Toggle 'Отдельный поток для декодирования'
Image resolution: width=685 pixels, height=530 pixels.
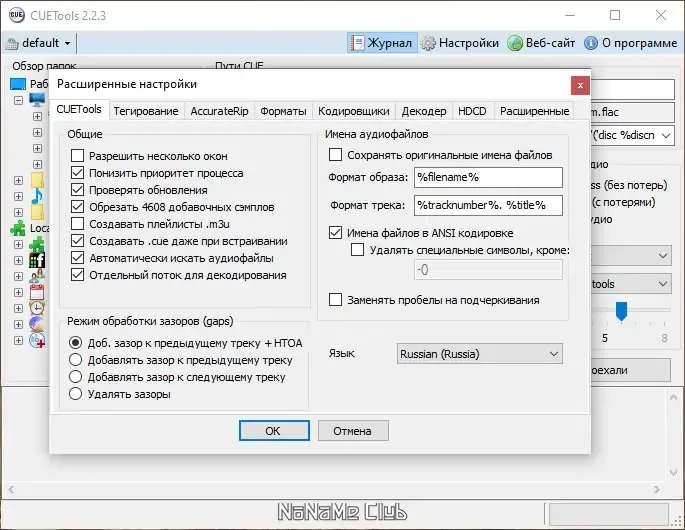pyautogui.click(x=77, y=275)
